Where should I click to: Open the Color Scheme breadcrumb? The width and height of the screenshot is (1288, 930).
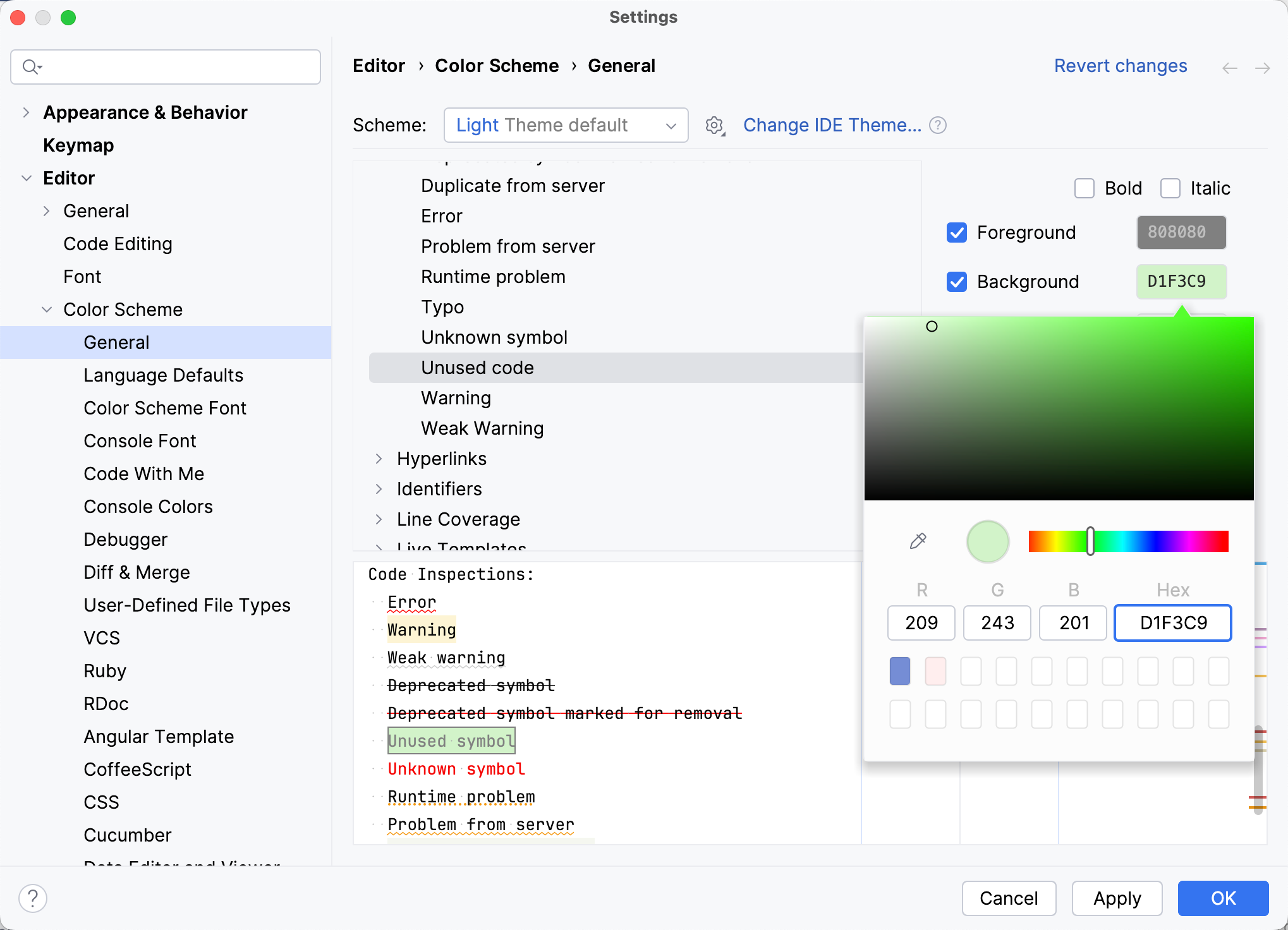tap(497, 66)
